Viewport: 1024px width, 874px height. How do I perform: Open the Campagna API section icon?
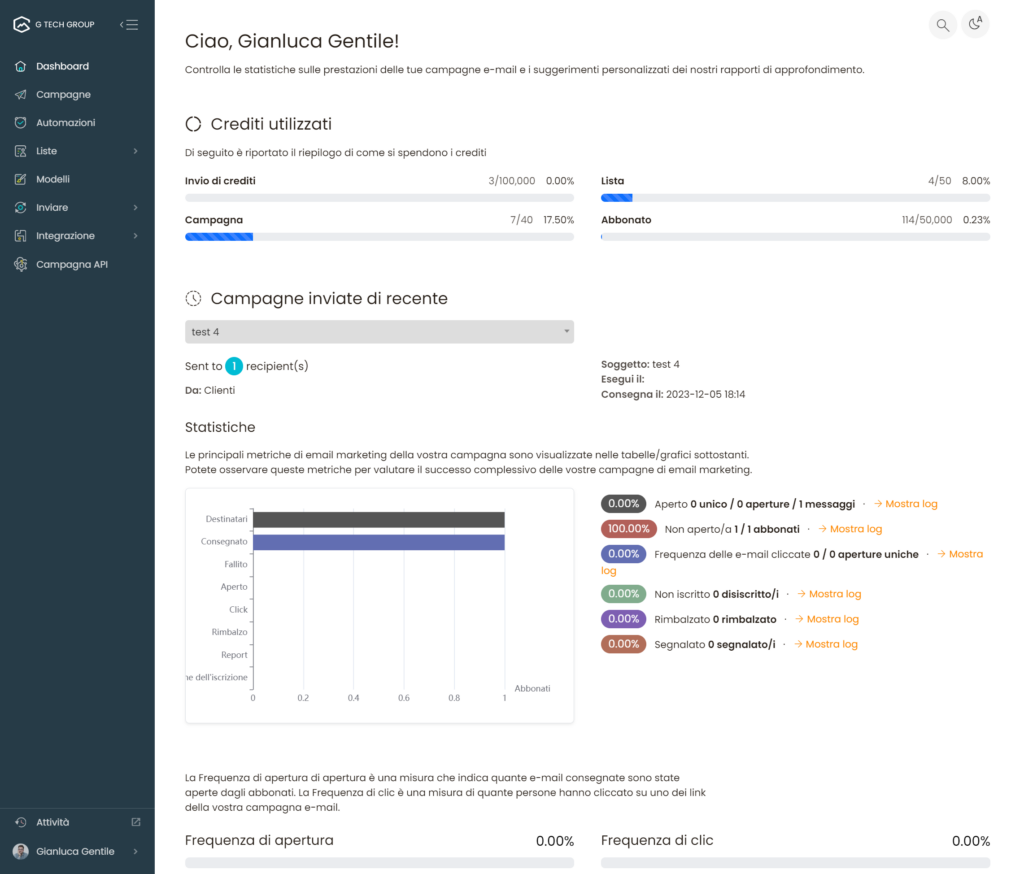point(19,264)
